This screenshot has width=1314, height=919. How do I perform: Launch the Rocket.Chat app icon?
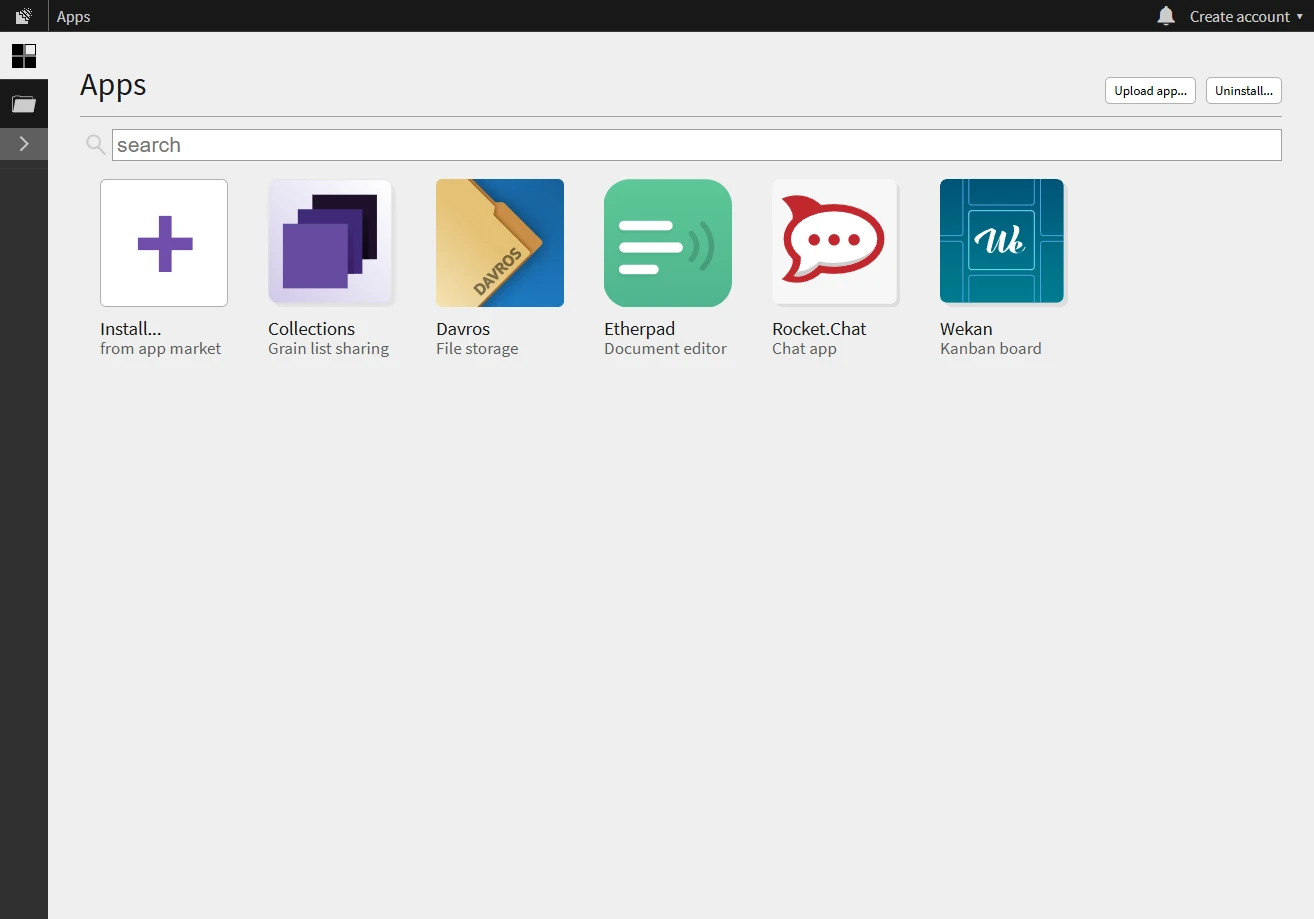(x=834, y=241)
